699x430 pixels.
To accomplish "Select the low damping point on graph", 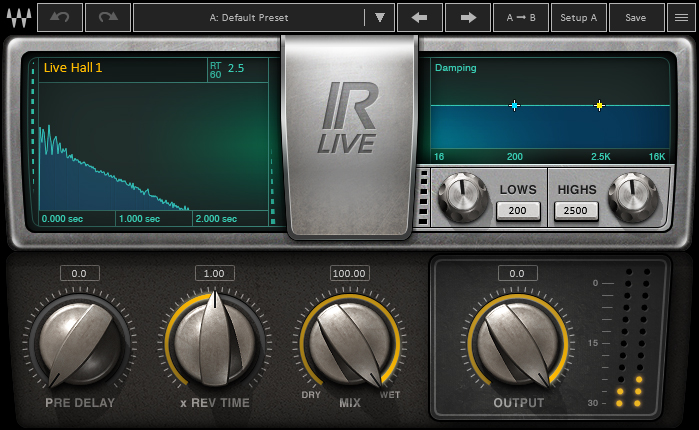I will tap(514, 105).
